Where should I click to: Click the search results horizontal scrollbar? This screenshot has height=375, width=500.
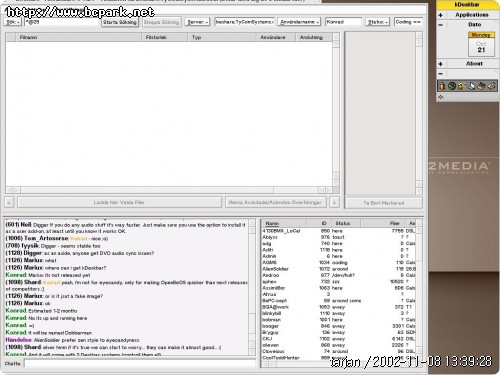(x=169, y=190)
